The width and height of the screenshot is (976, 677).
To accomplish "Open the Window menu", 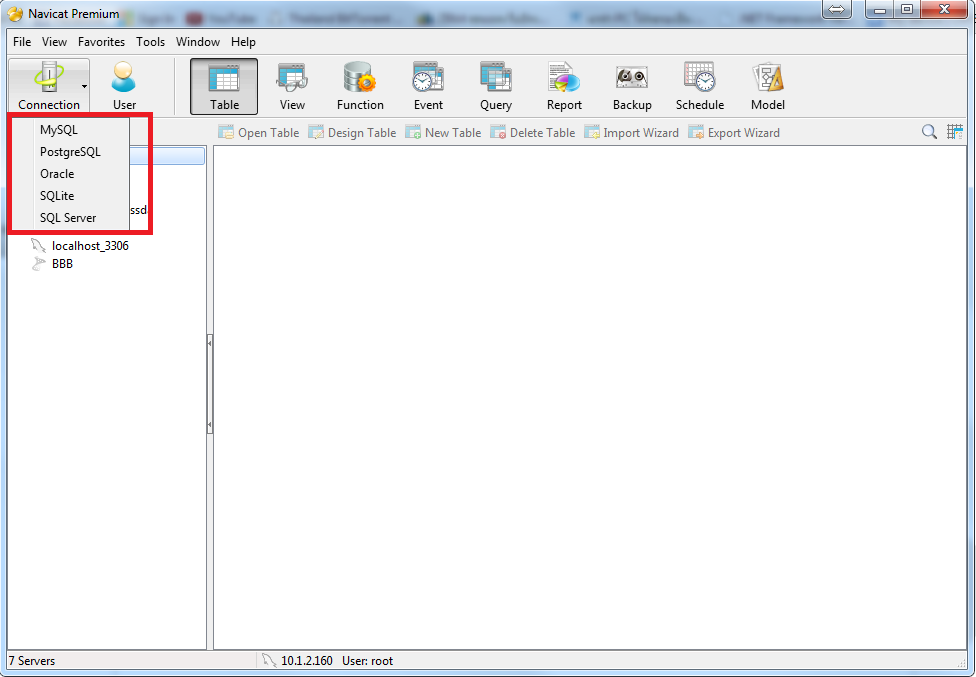I will [x=198, y=42].
